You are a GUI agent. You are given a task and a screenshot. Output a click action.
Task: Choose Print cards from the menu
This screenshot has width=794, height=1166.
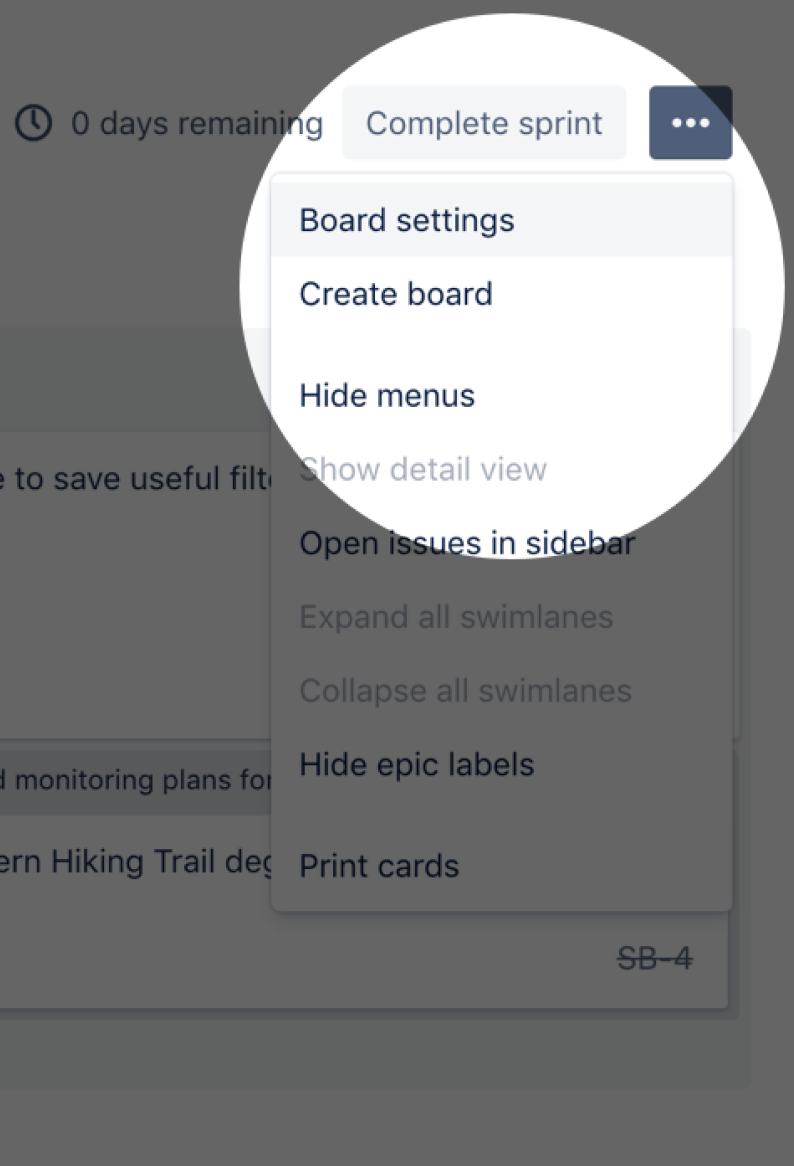point(378,865)
